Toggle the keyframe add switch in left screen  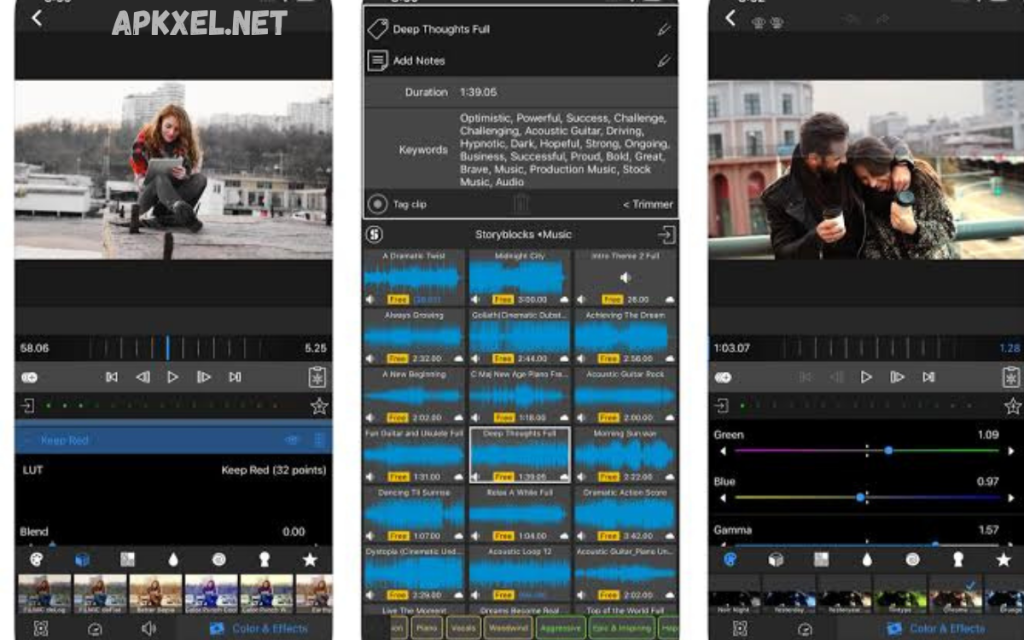coord(29,377)
